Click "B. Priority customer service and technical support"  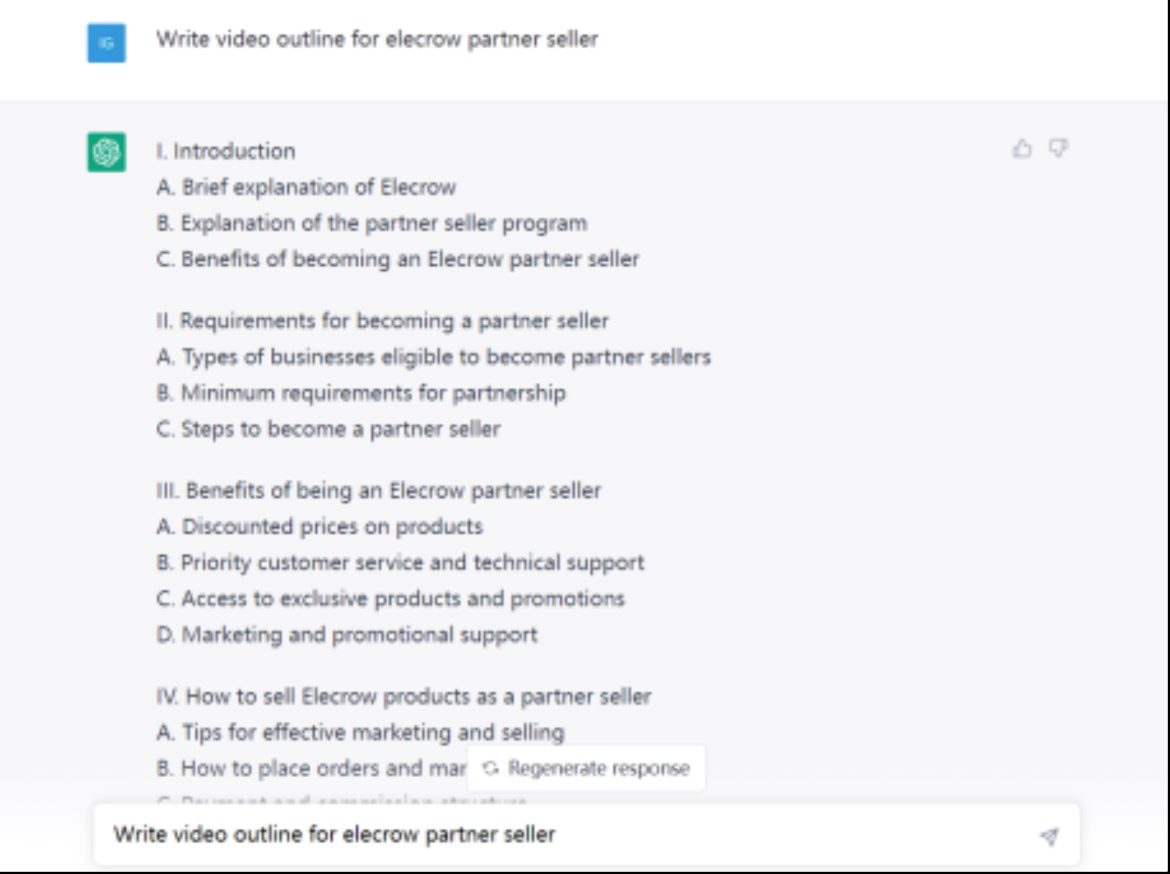tap(400, 563)
